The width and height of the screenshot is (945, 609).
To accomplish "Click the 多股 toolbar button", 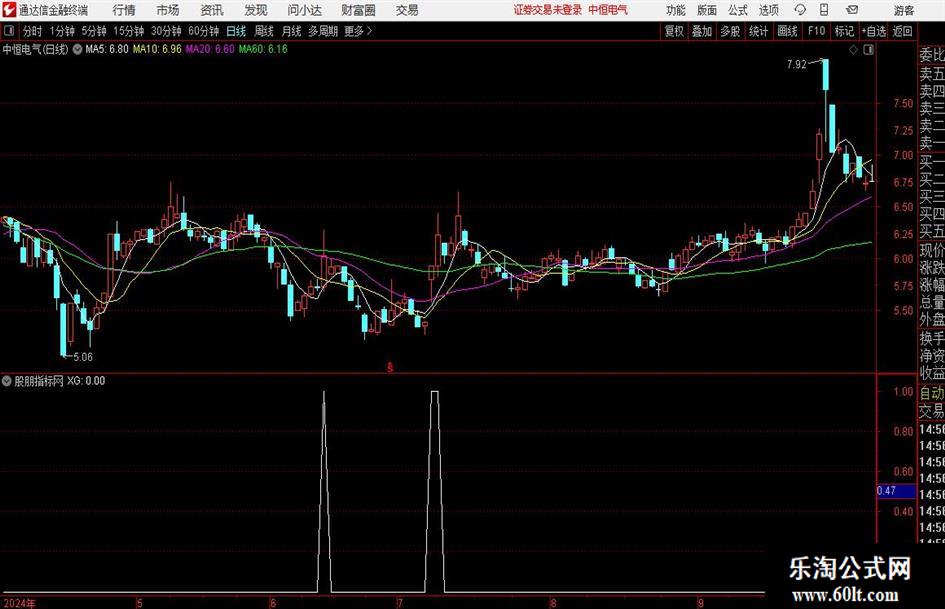I will pyautogui.click(x=730, y=31).
